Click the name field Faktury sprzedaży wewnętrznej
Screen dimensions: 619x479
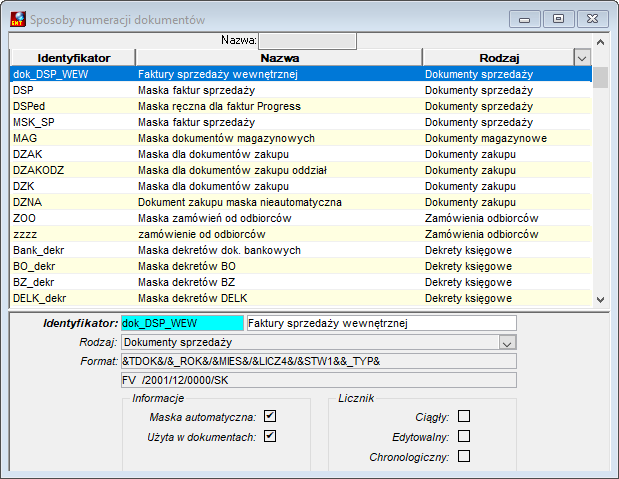coord(382,323)
